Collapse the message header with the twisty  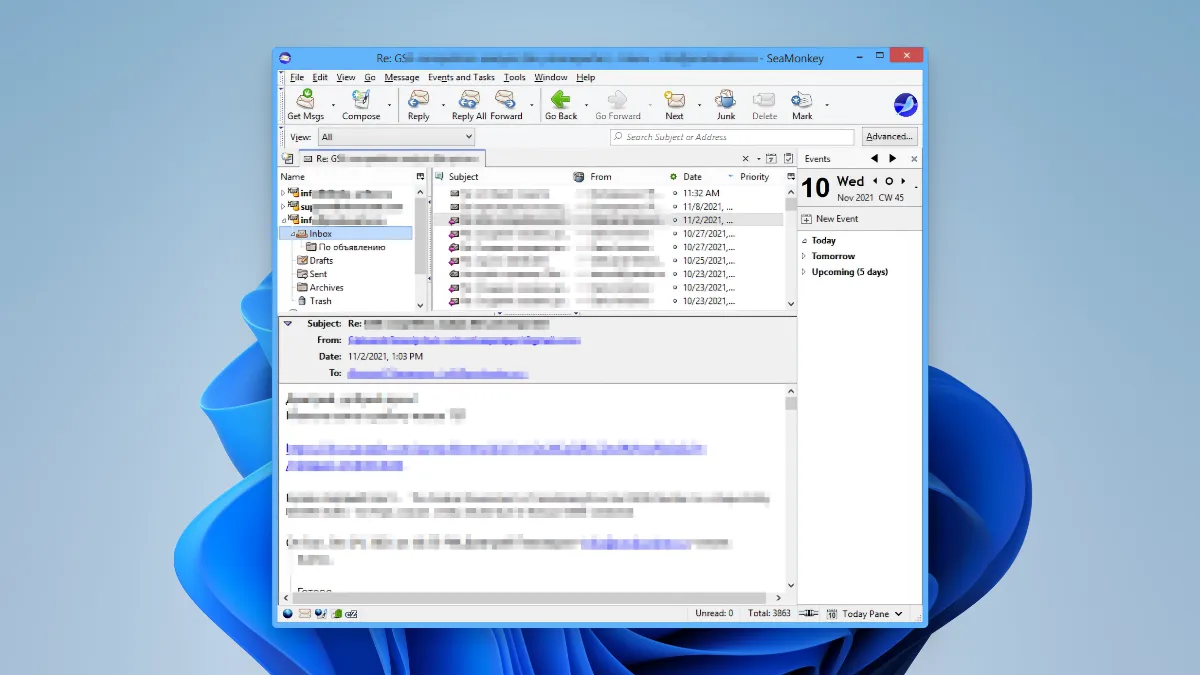tap(288, 324)
